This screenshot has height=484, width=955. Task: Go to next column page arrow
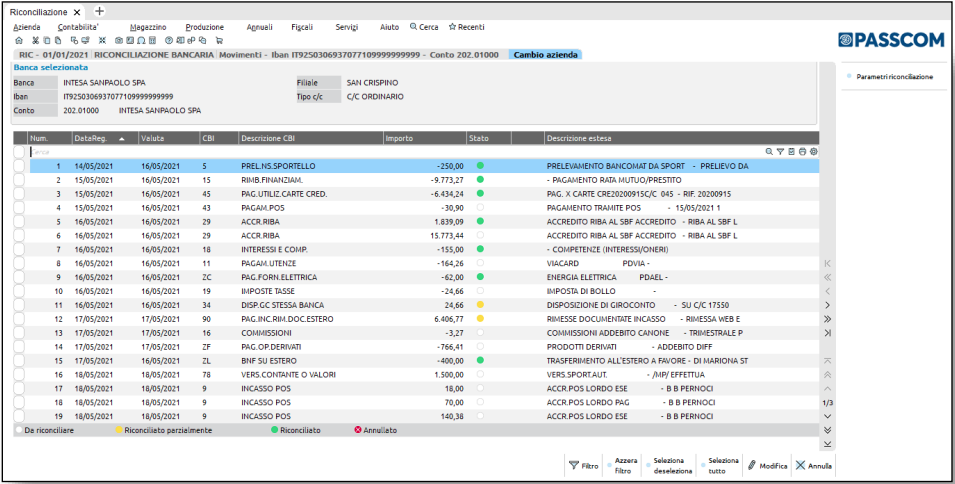827,304
